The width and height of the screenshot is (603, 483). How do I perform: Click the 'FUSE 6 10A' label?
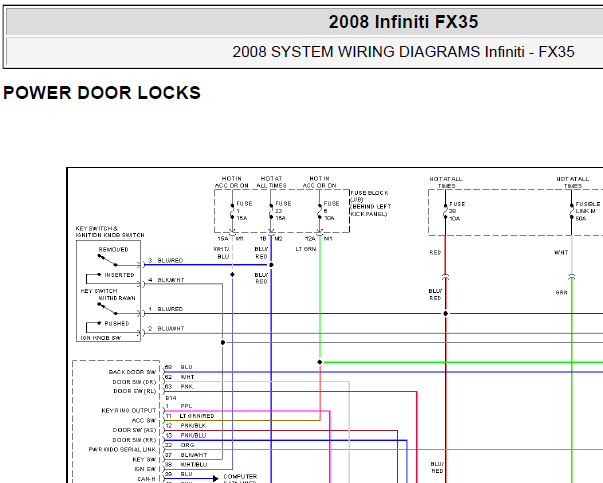[x=331, y=211]
